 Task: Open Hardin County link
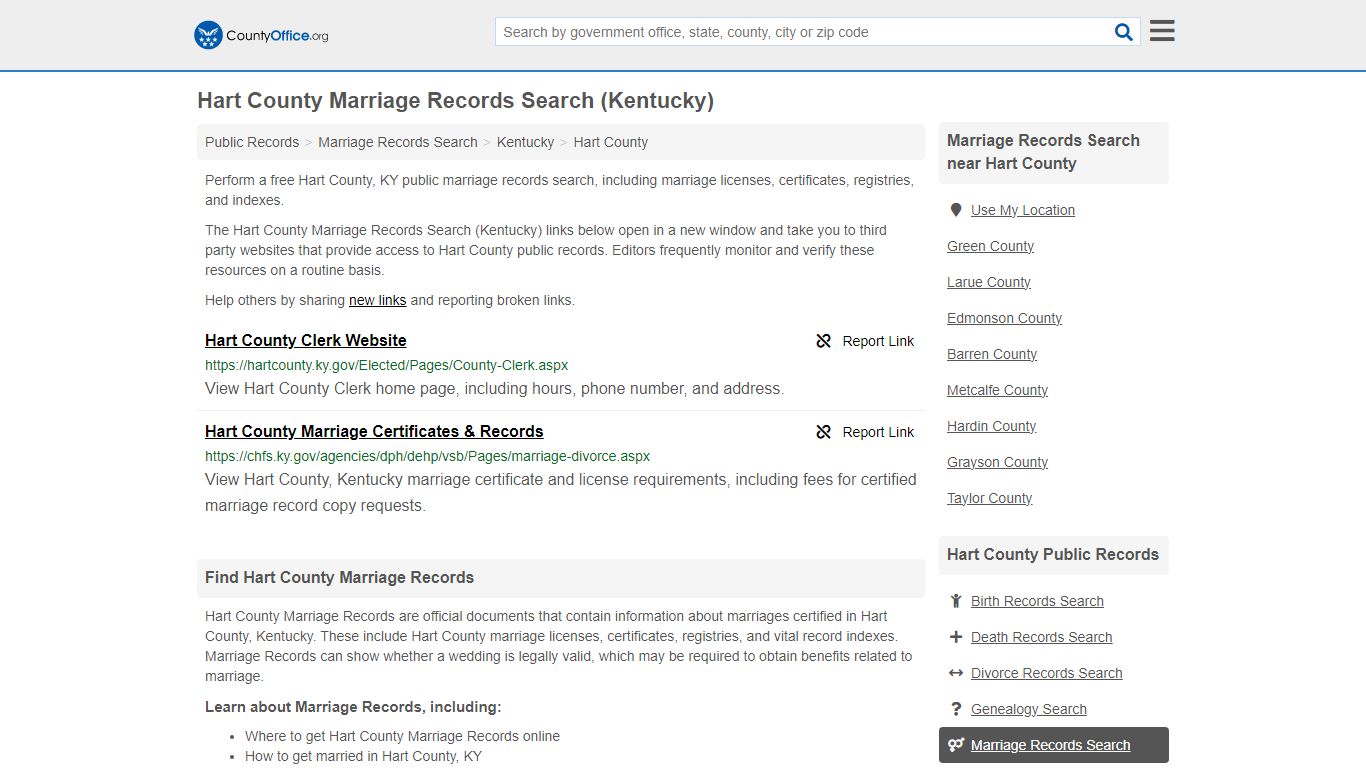tap(991, 426)
